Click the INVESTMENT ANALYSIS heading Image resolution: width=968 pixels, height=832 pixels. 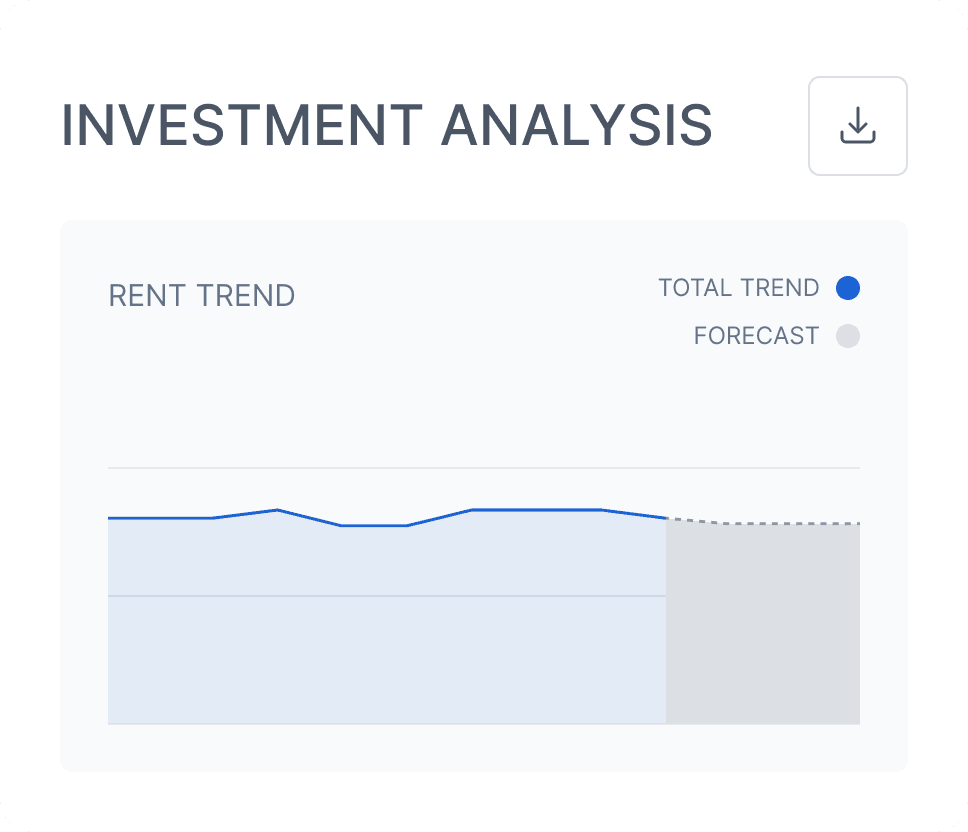(x=386, y=127)
